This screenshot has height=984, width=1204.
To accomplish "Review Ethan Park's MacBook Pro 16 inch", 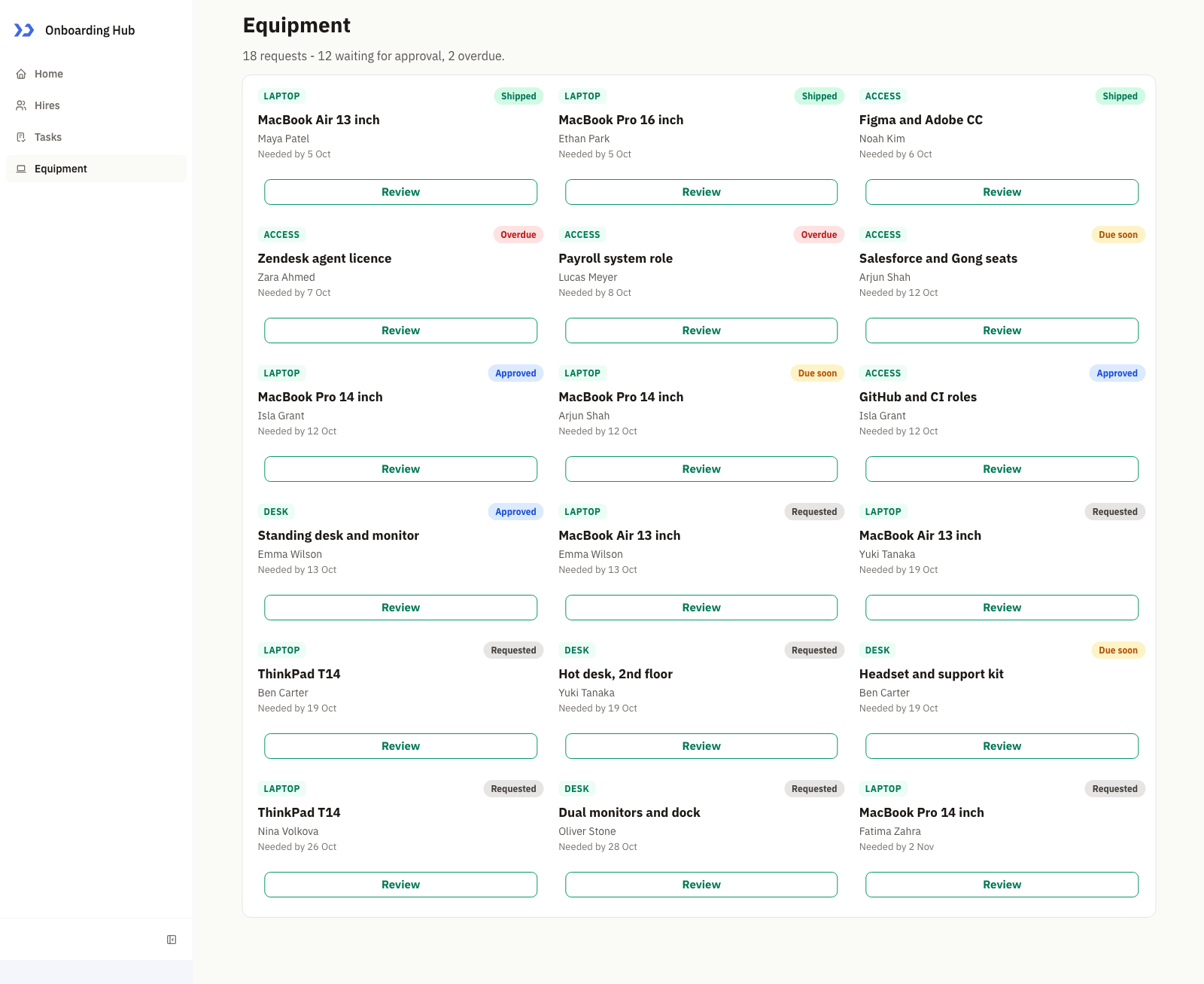I will [x=701, y=192].
